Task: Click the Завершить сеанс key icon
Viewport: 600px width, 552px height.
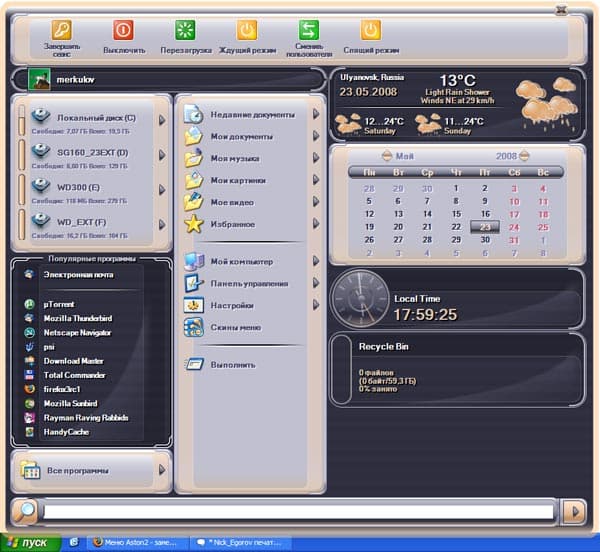Action: [62, 30]
